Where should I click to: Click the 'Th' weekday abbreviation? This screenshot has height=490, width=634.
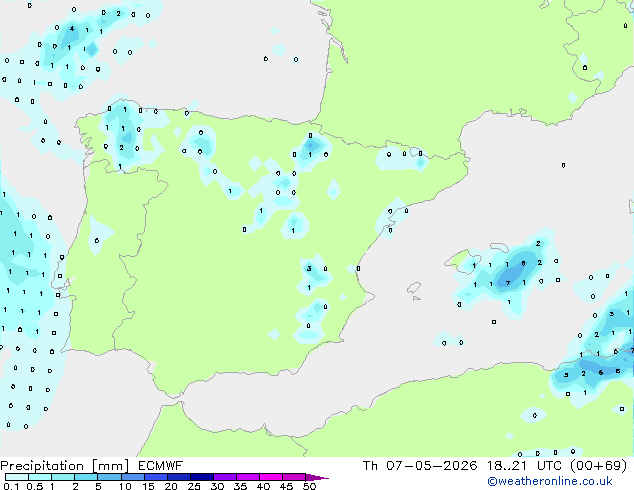[x=370, y=466]
